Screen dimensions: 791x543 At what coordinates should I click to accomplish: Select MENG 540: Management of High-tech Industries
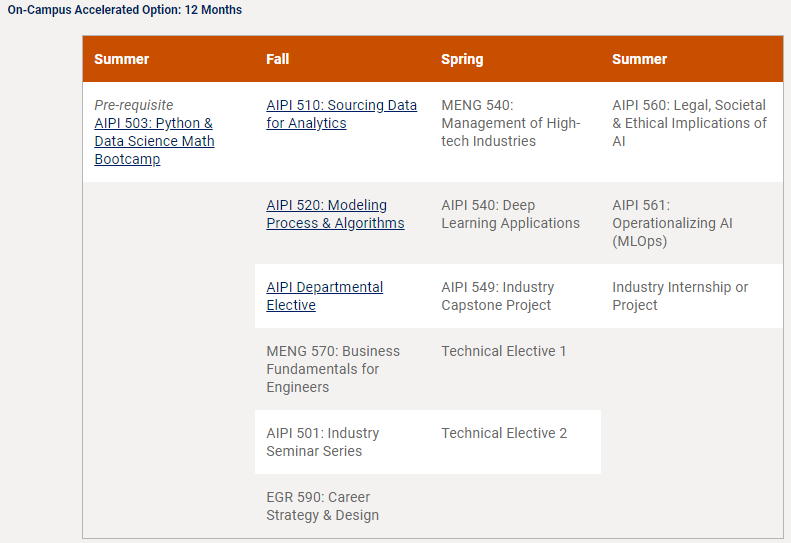pos(511,123)
